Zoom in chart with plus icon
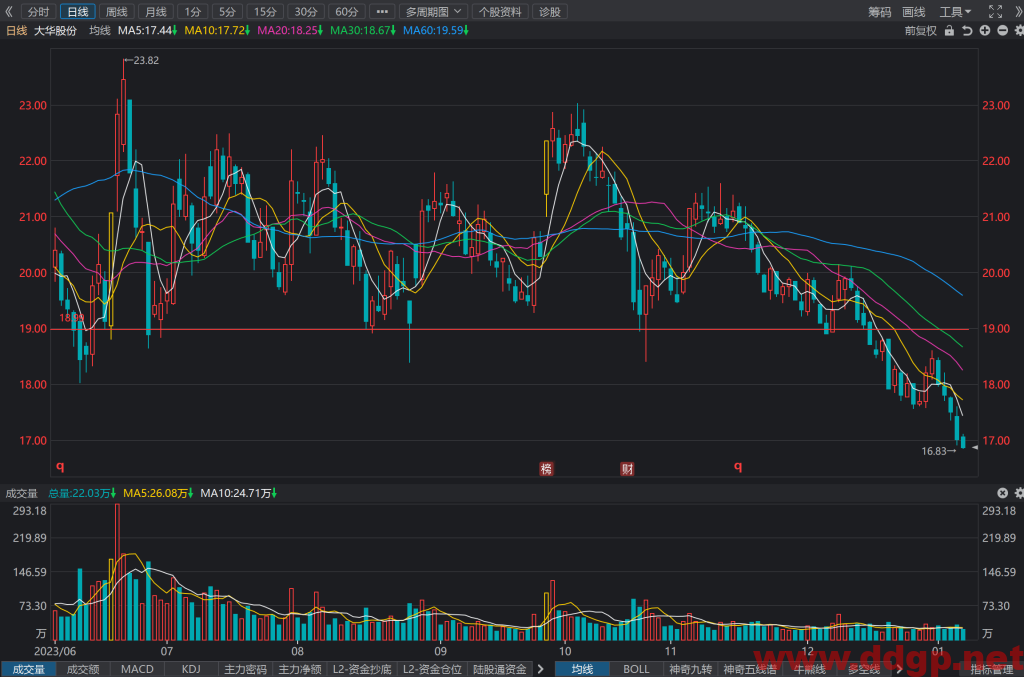The width and height of the screenshot is (1024, 677). (984, 31)
